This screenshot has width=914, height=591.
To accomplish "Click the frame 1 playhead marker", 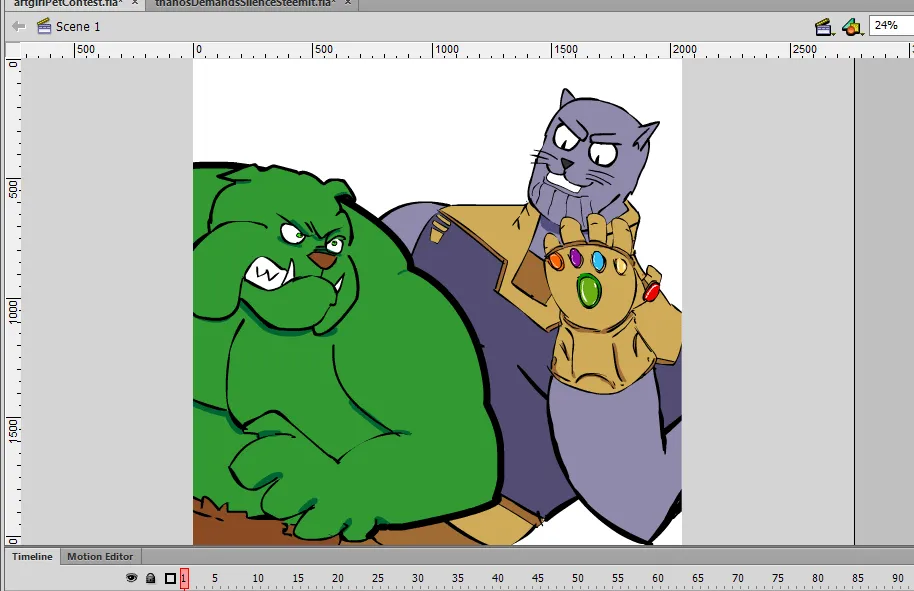I will tap(184, 578).
